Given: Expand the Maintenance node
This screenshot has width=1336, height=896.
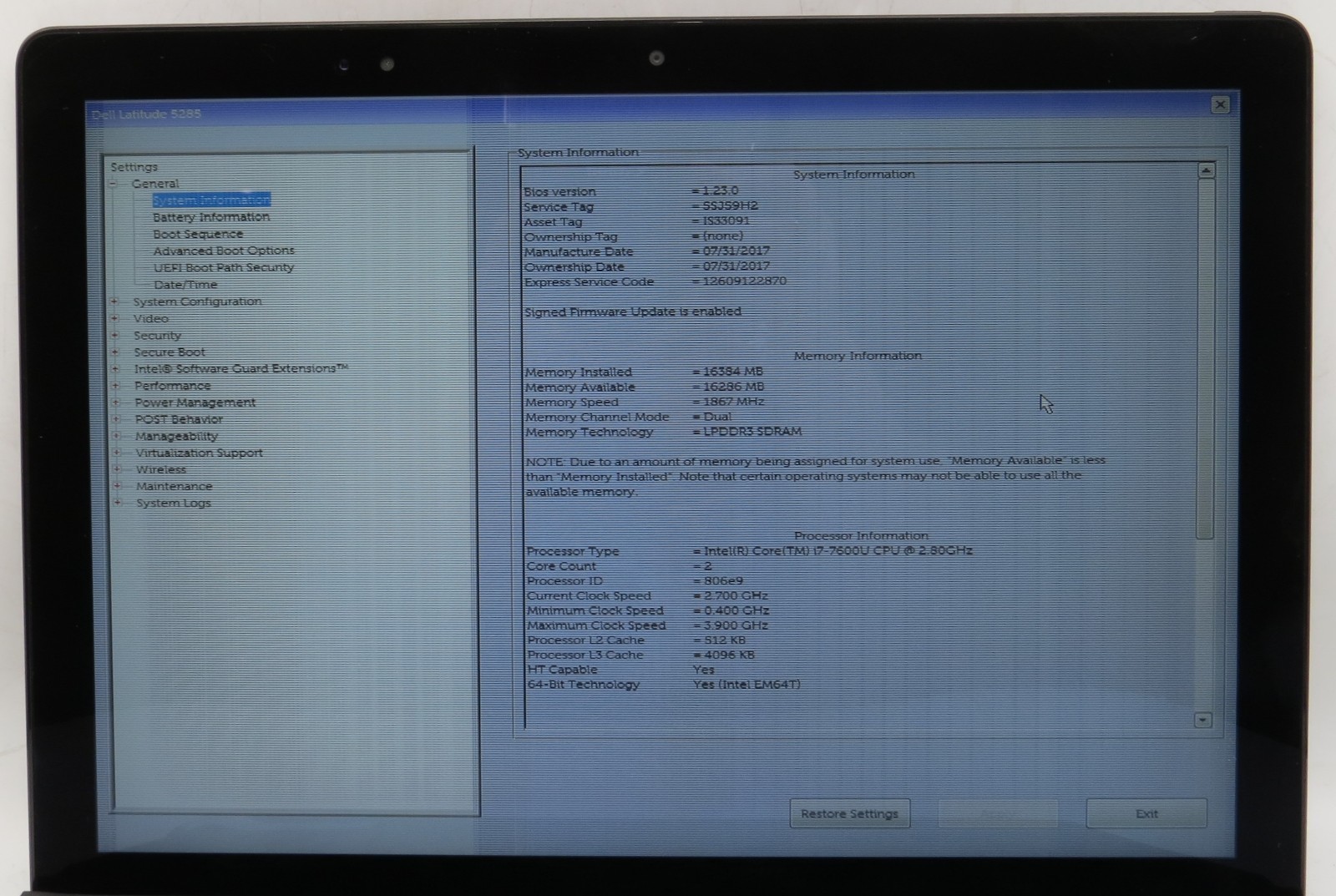Looking at the screenshot, I should coord(117,485).
